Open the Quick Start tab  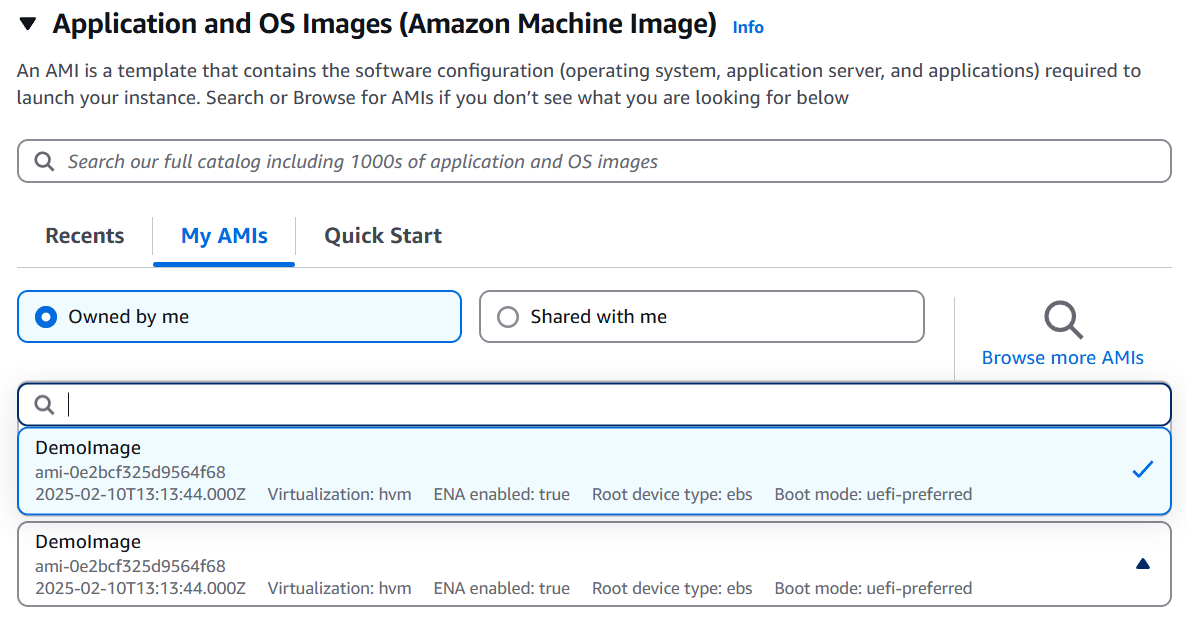383,236
